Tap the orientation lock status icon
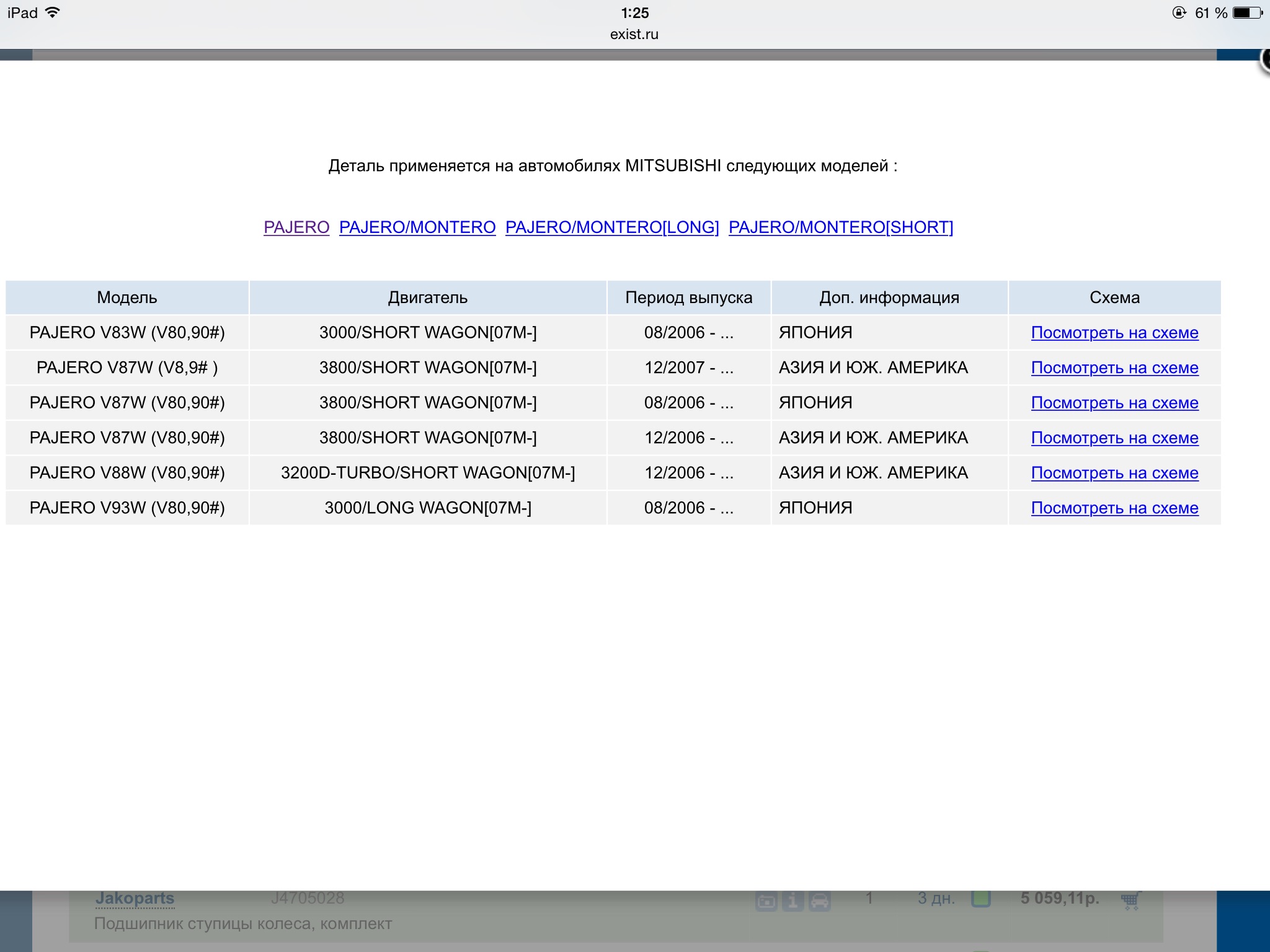Image resolution: width=1270 pixels, height=952 pixels. [x=1179, y=13]
